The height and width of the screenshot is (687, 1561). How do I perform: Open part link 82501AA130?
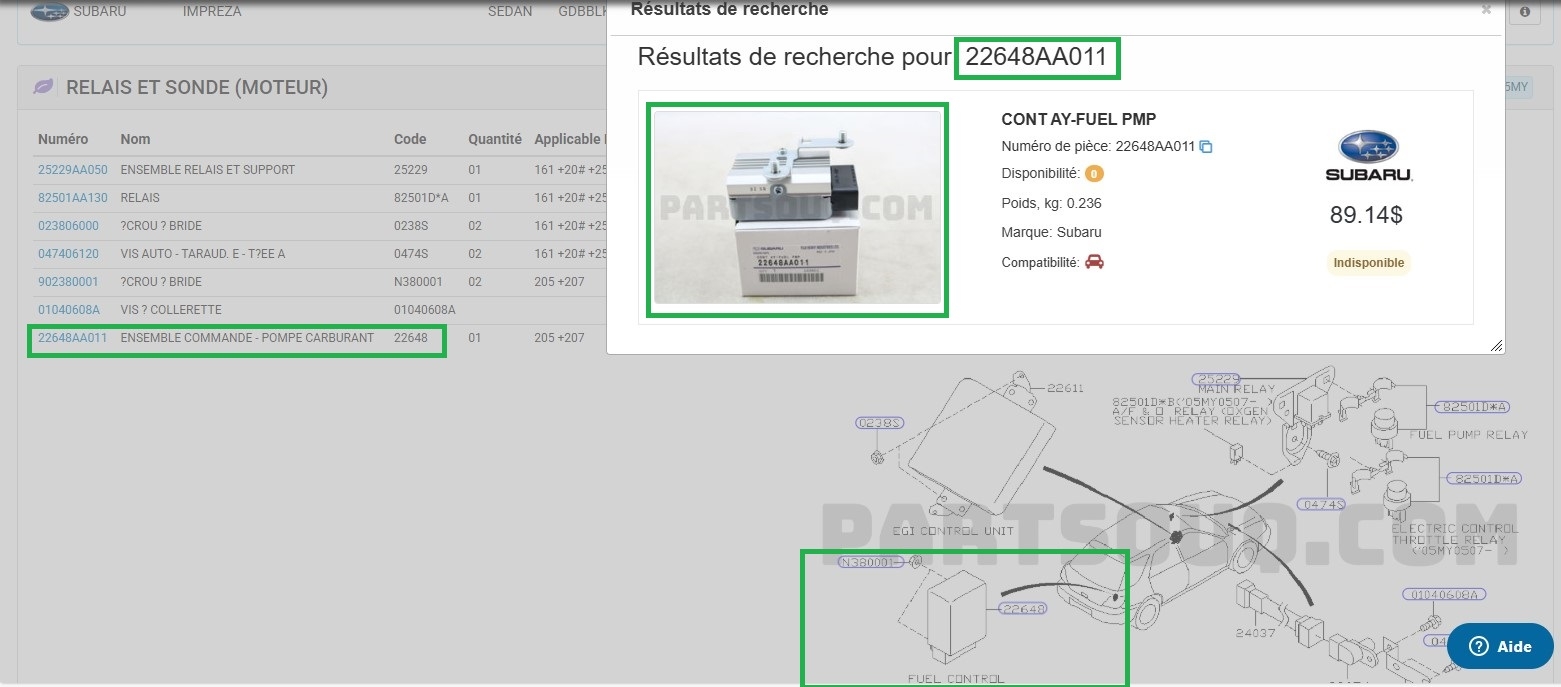coord(73,198)
